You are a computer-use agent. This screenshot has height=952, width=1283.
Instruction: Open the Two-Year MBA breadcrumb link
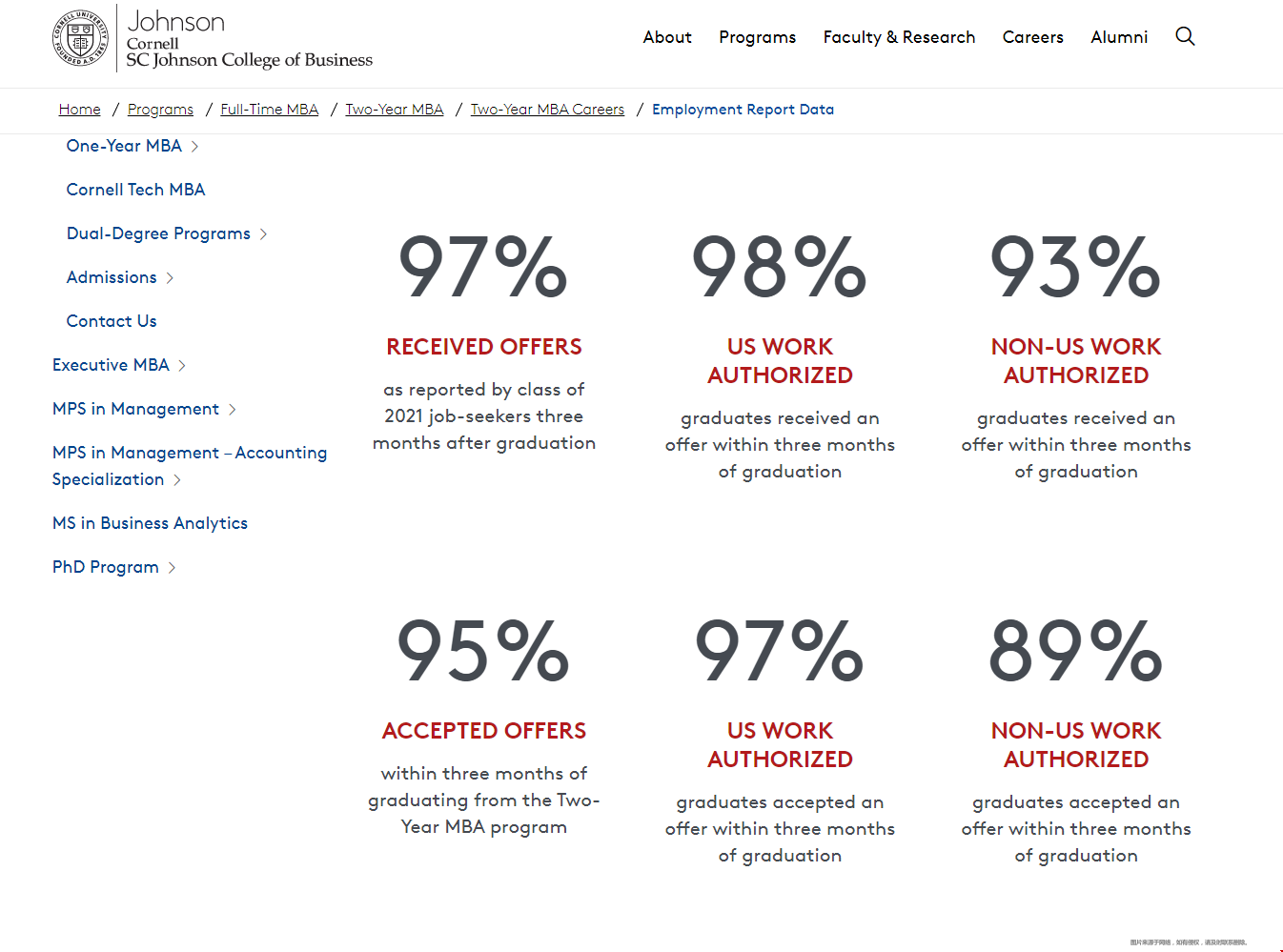pos(395,110)
